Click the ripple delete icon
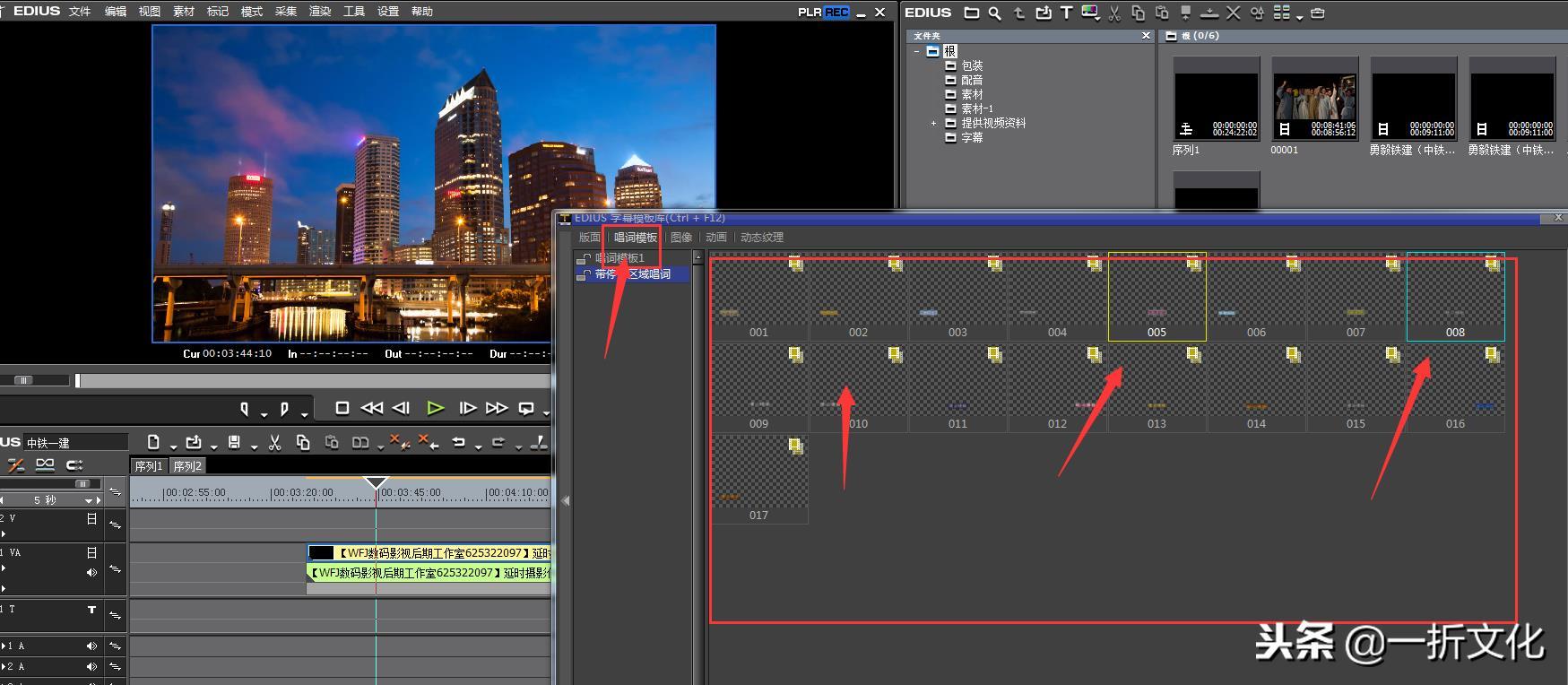The width and height of the screenshot is (1568, 685). (429, 442)
